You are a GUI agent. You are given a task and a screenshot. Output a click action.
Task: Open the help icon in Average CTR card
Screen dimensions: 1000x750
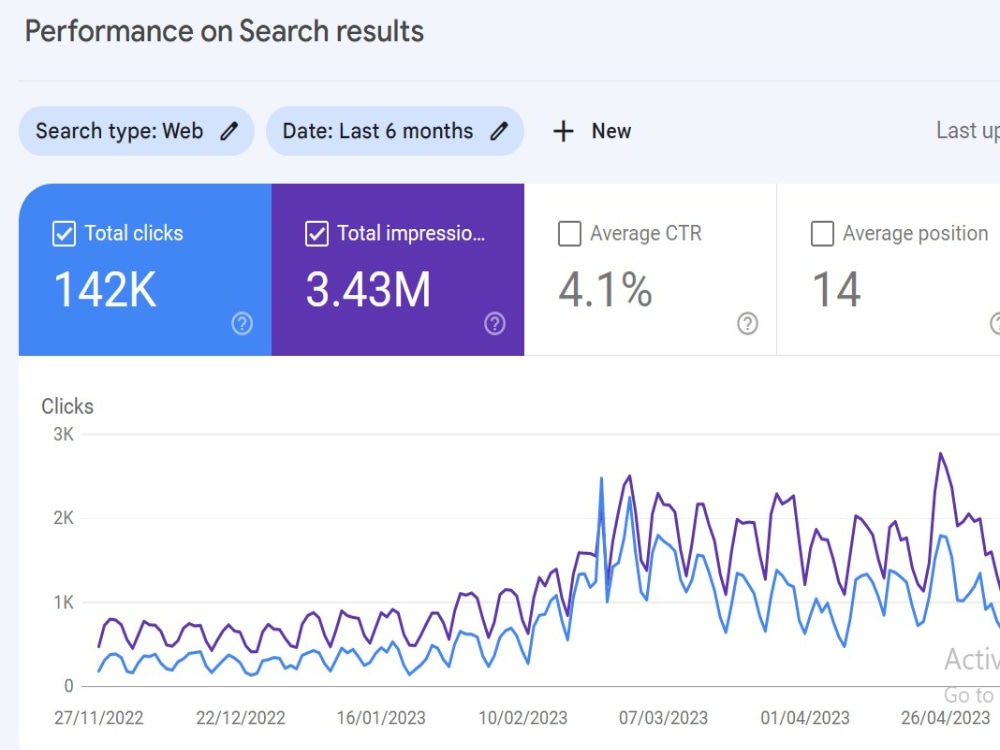(747, 324)
